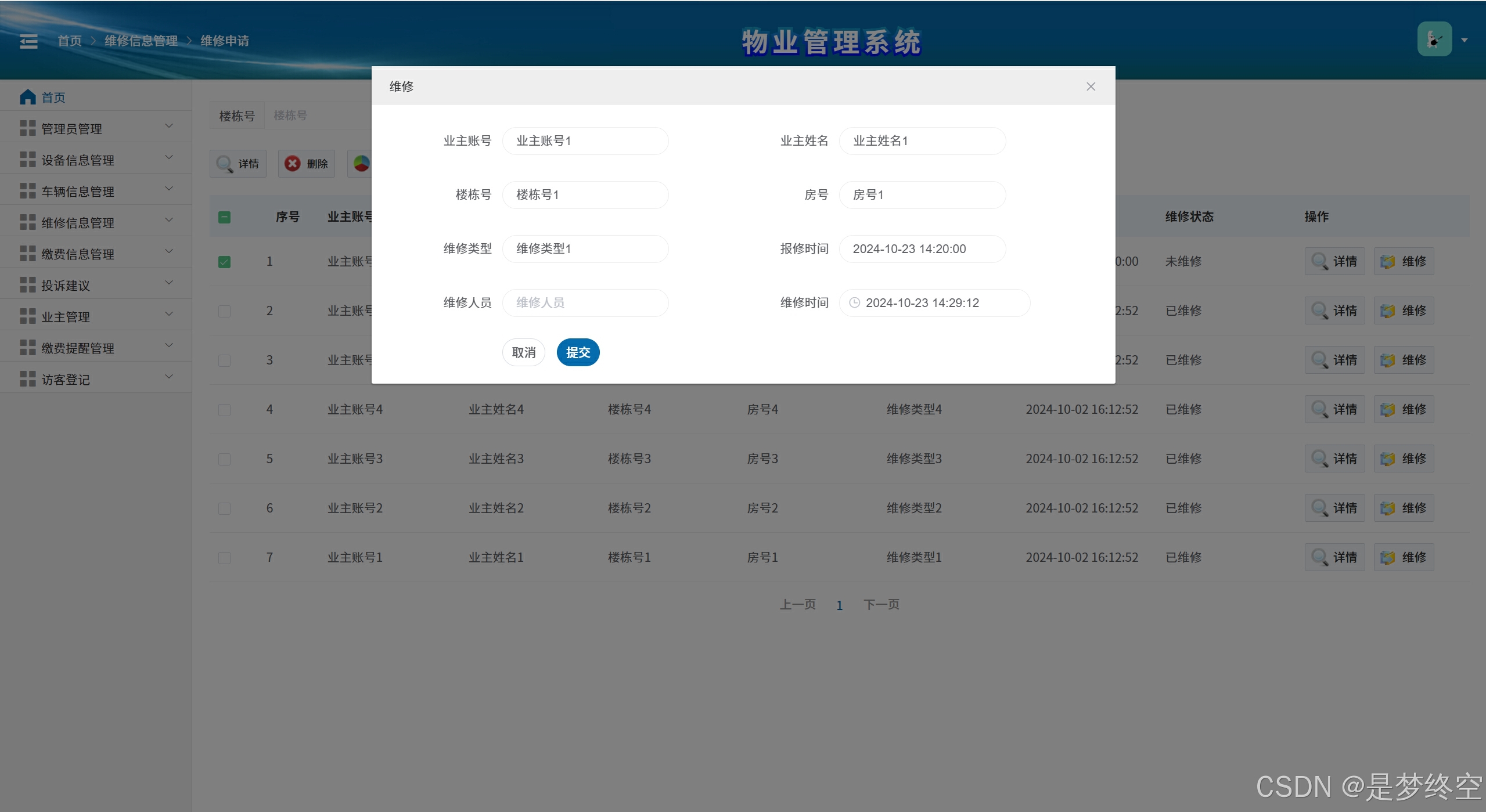This screenshot has height=812, width=1486.
Task: Click the 详情 magnifier icon for row 4
Action: pyautogui.click(x=1319, y=409)
